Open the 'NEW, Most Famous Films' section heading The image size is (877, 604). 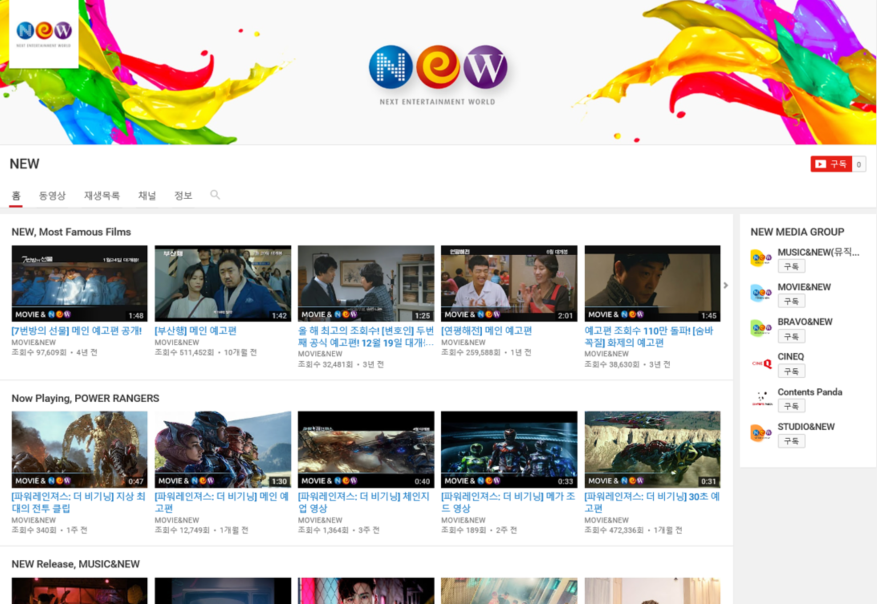click(71, 232)
